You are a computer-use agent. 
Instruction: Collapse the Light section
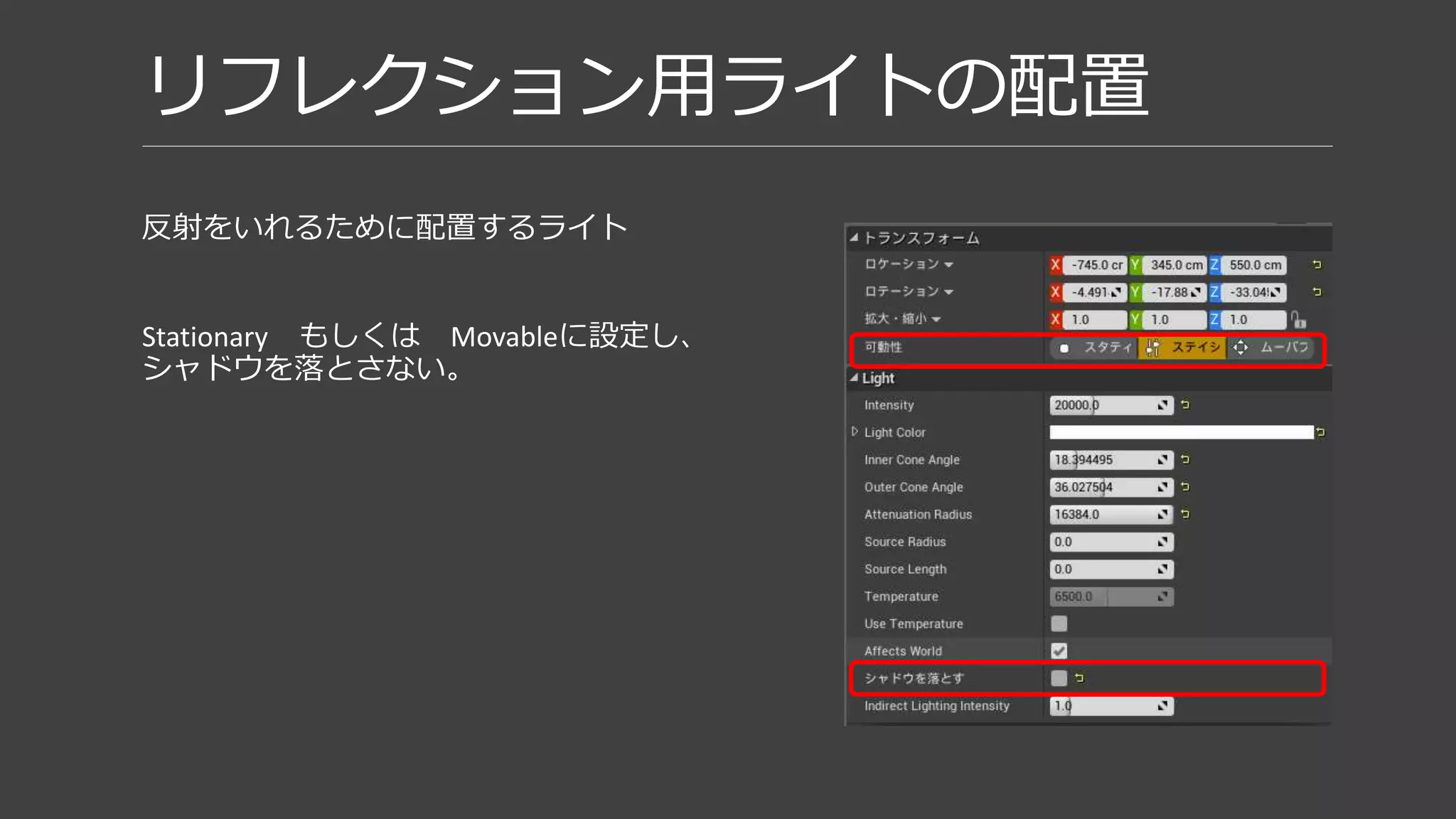pyautogui.click(x=854, y=378)
